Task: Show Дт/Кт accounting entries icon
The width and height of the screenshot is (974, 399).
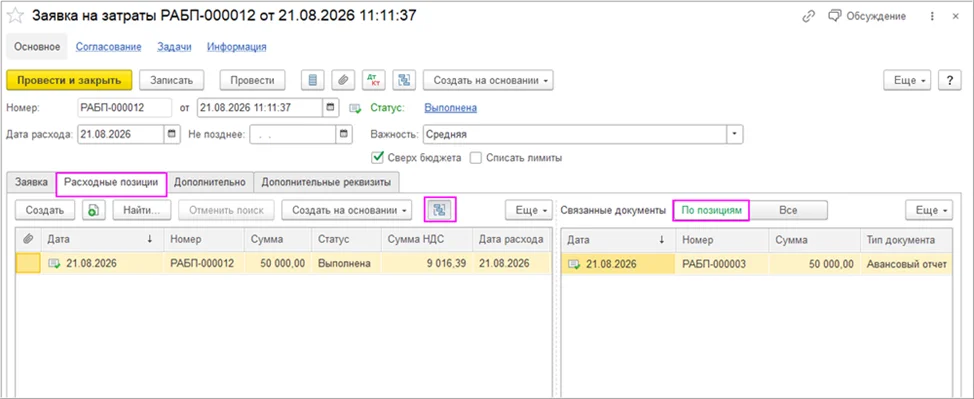Action: coord(374,80)
